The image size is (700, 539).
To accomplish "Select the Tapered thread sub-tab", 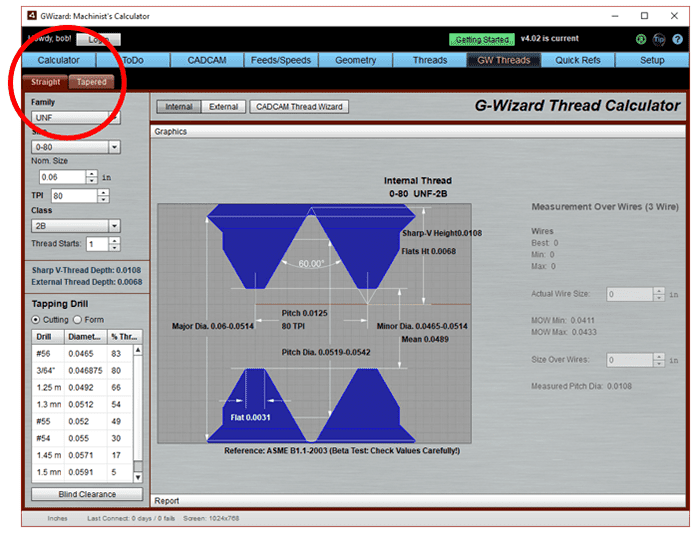I will point(92,82).
